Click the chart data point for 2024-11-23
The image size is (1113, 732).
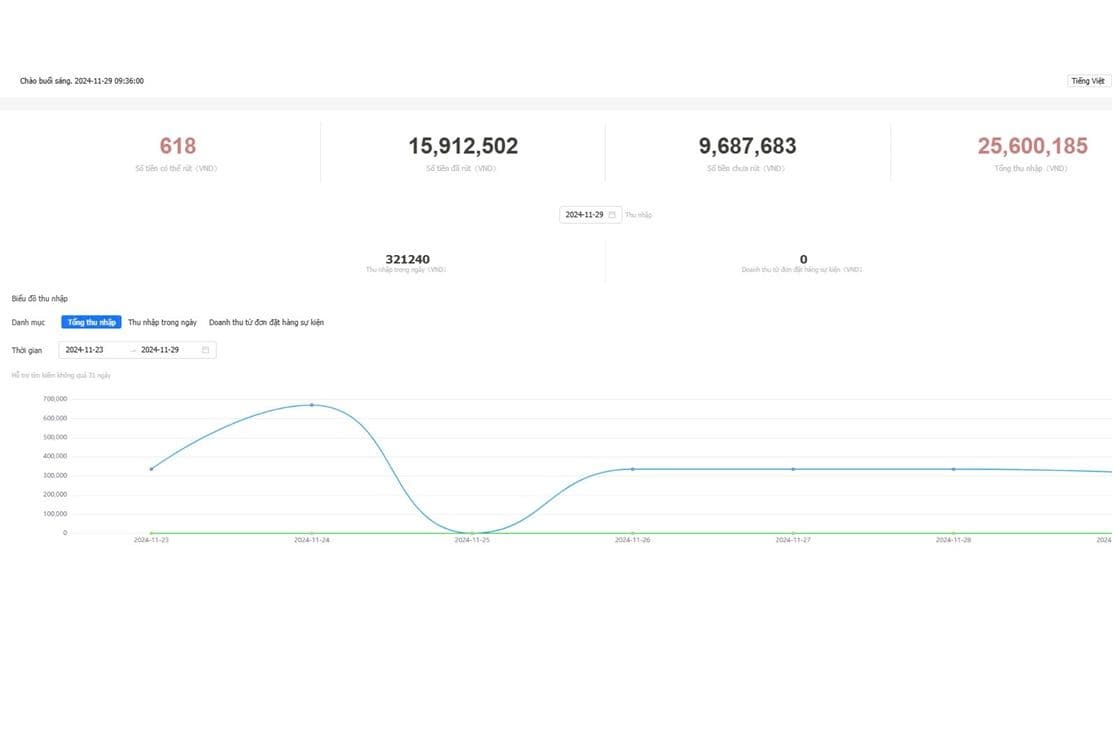(151, 469)
